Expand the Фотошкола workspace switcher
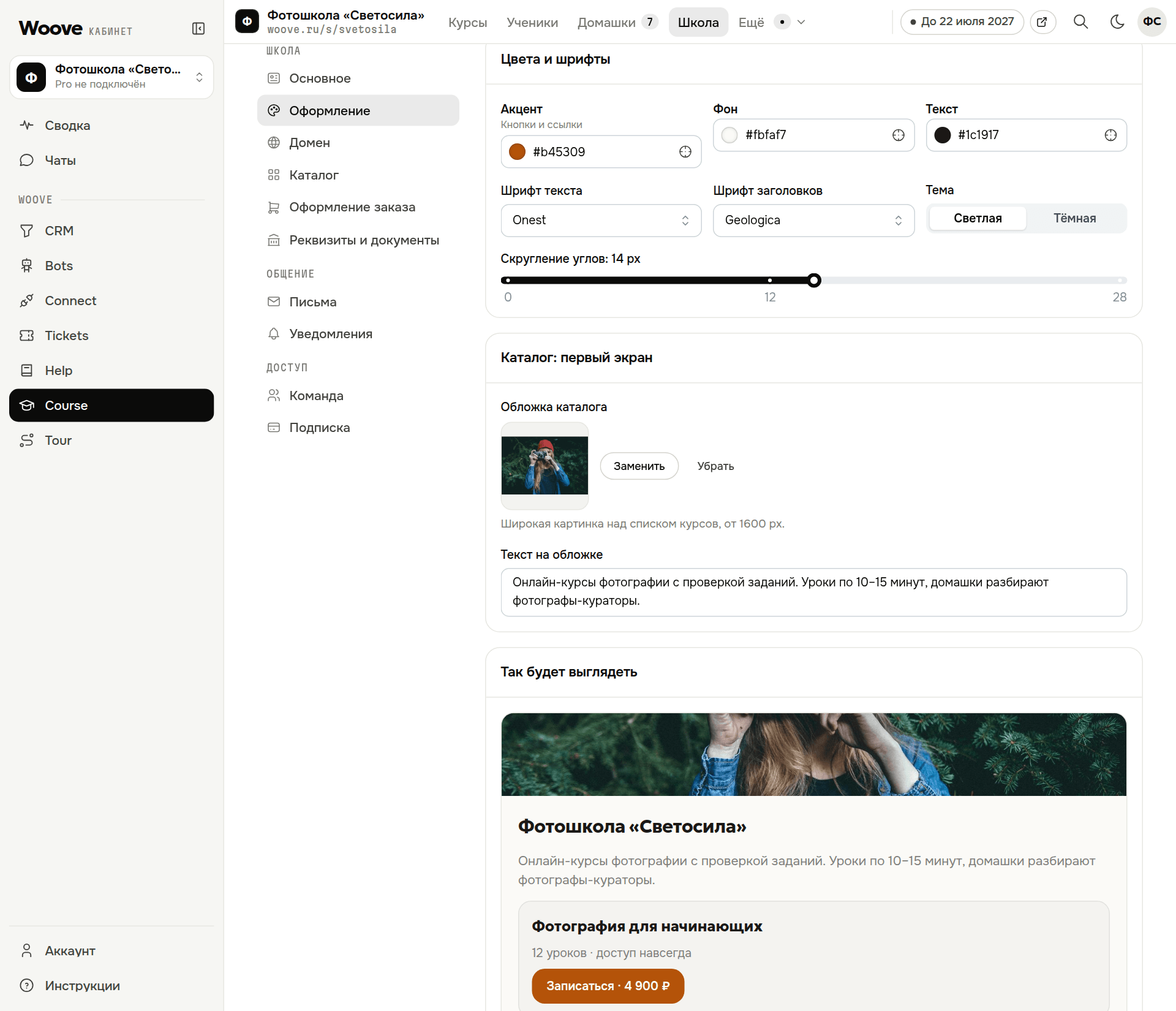The height and width of the screenshot is (1011, 1176). click(x=111, y=77)
